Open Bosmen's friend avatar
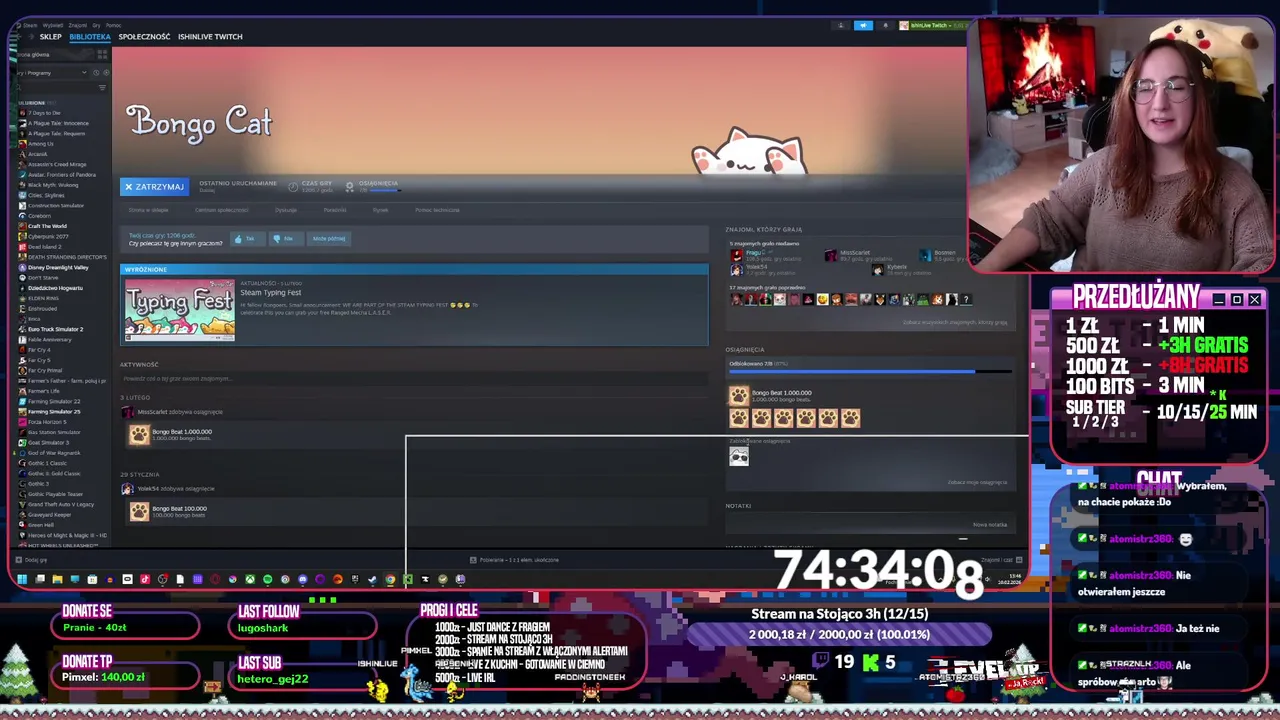 (925, 255)
